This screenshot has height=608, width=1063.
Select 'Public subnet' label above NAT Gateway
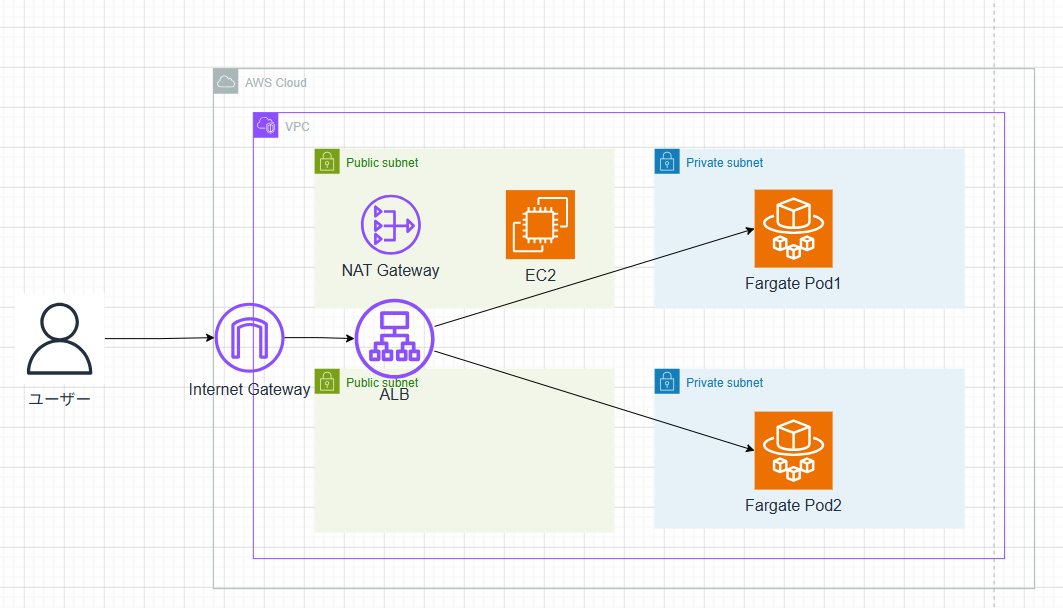click(x=382, y=163)
